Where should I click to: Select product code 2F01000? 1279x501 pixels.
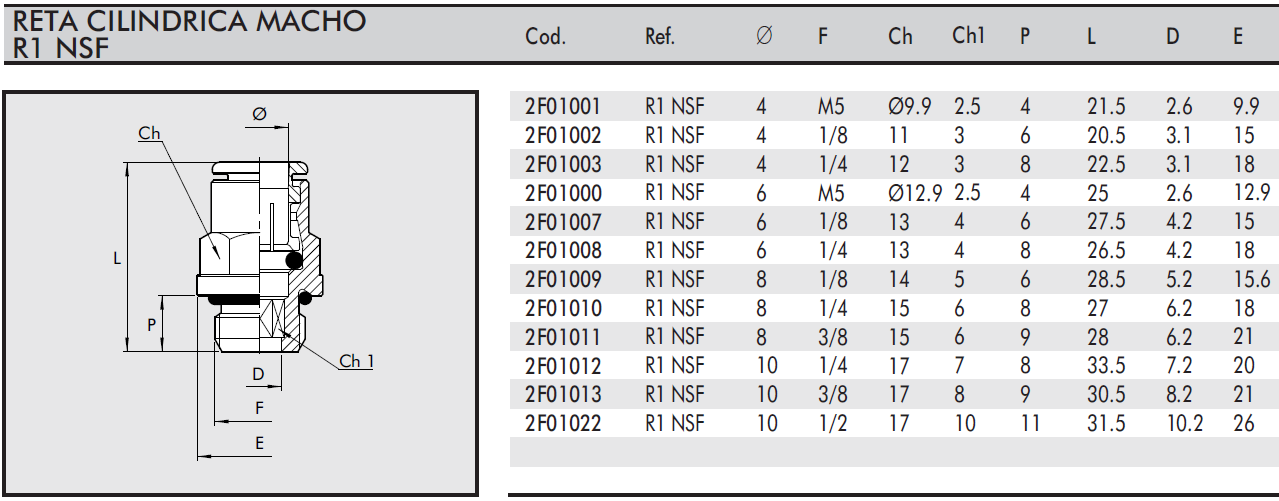click(563, 193)
